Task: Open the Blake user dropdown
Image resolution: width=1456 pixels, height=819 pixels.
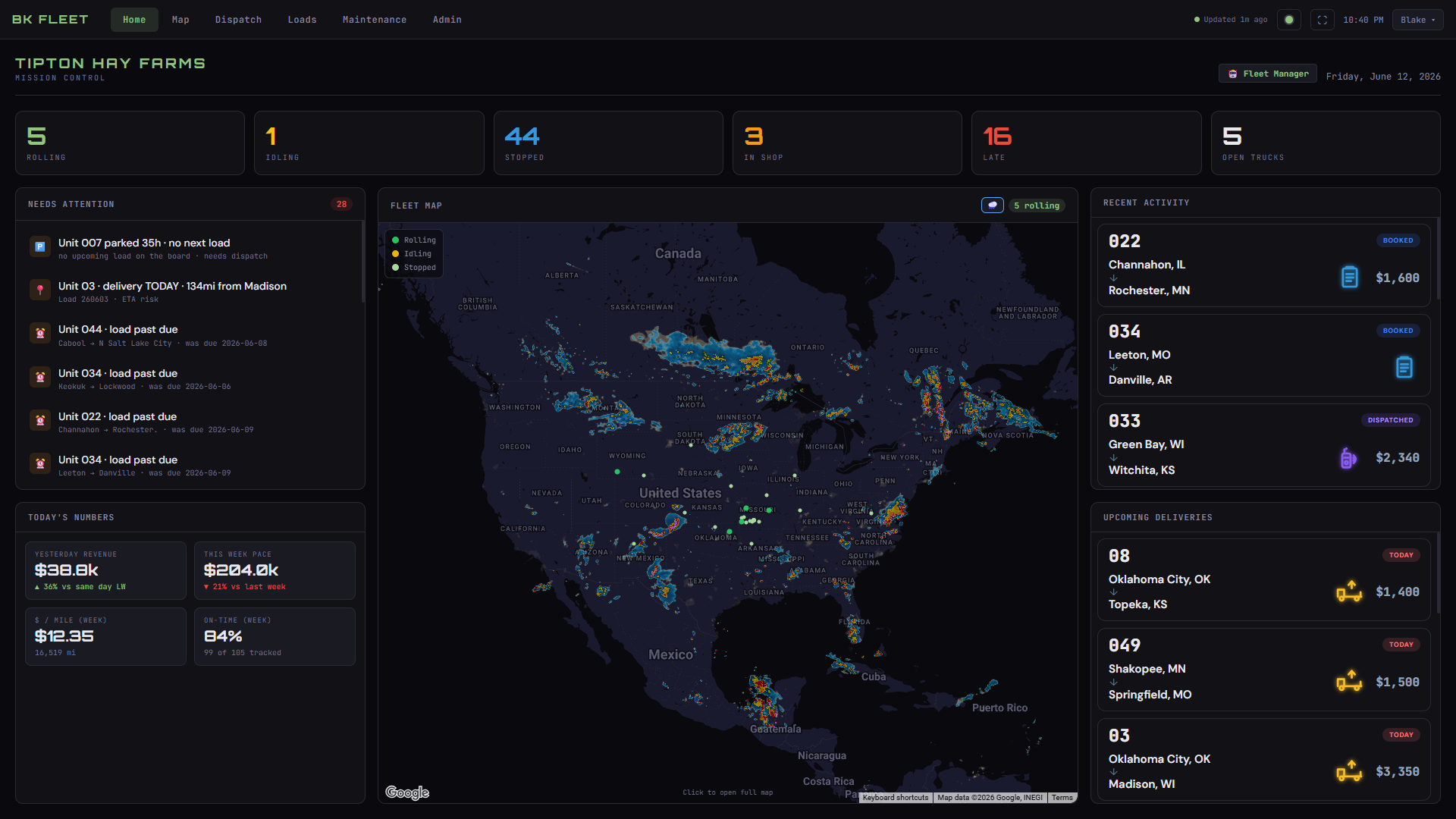Action: (1417, 20)
